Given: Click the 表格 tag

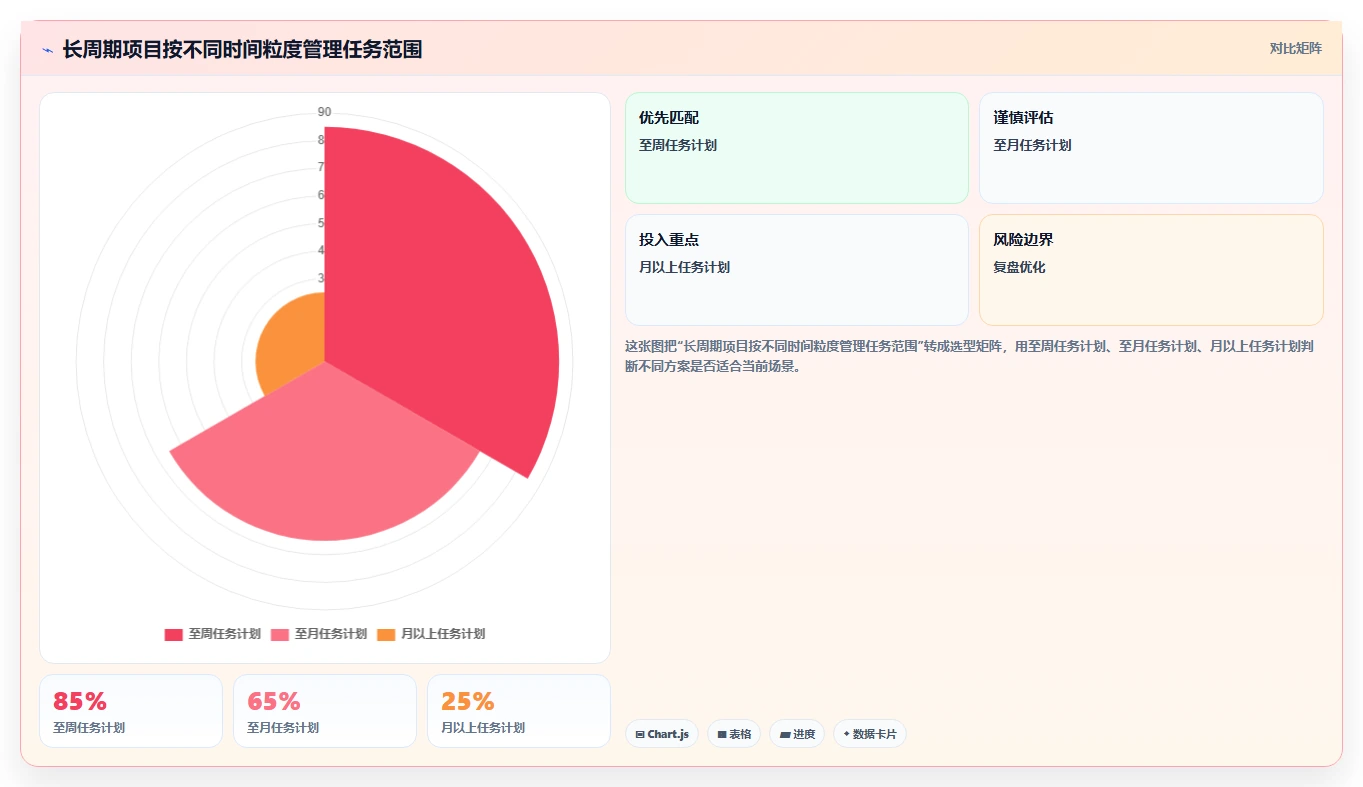Looking at the screenshot, I should [734, 734].
